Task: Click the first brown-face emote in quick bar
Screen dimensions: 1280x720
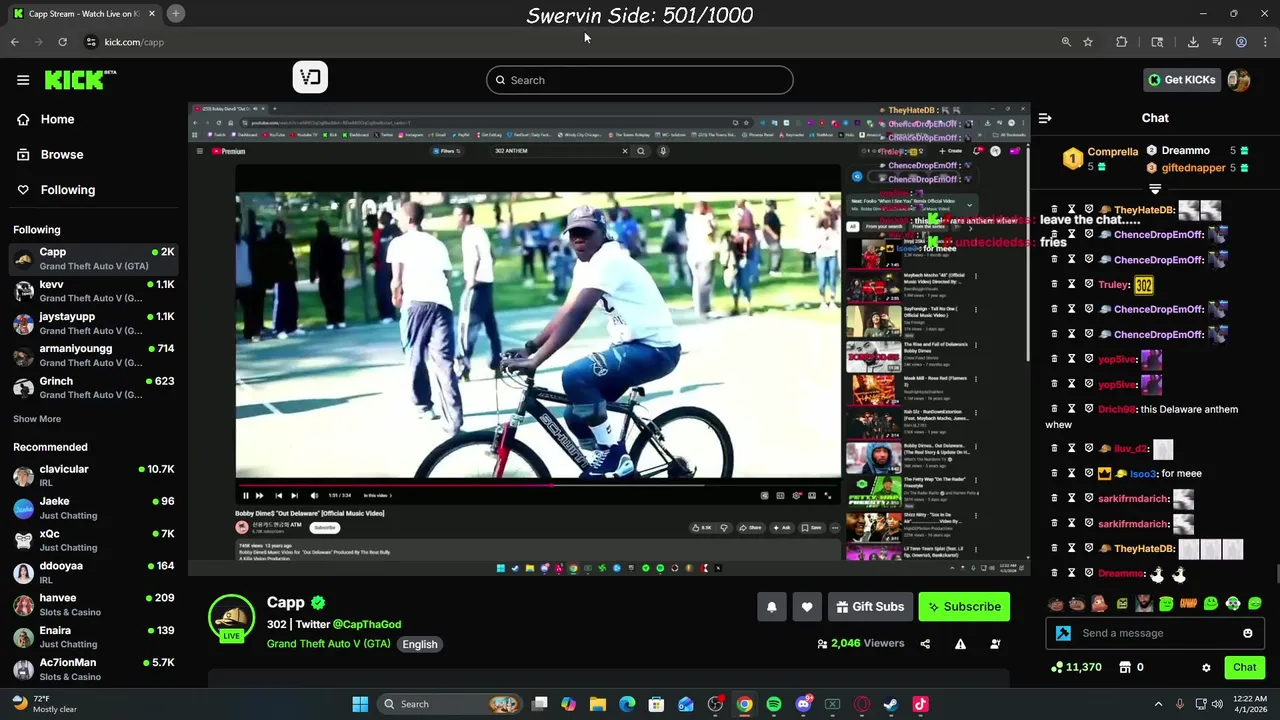Action: [x=1055, y=604]
